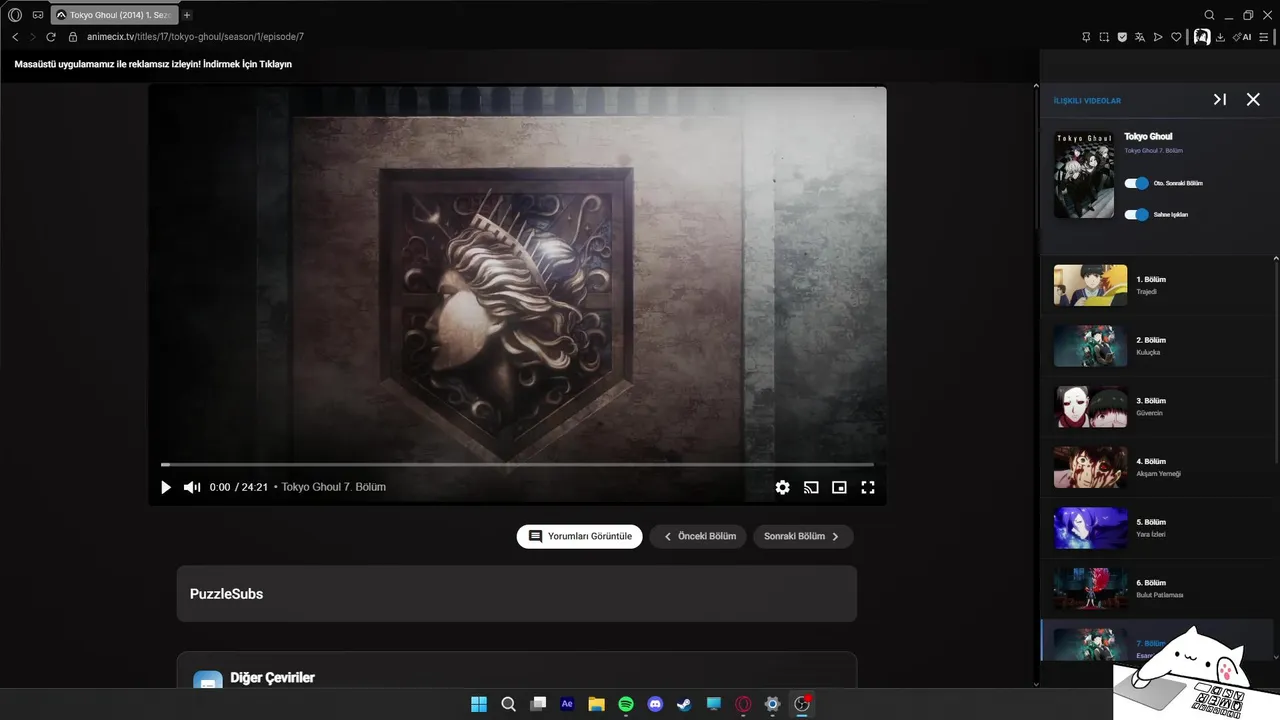Go to Önceki Bölüm

(x=698, y=536)
